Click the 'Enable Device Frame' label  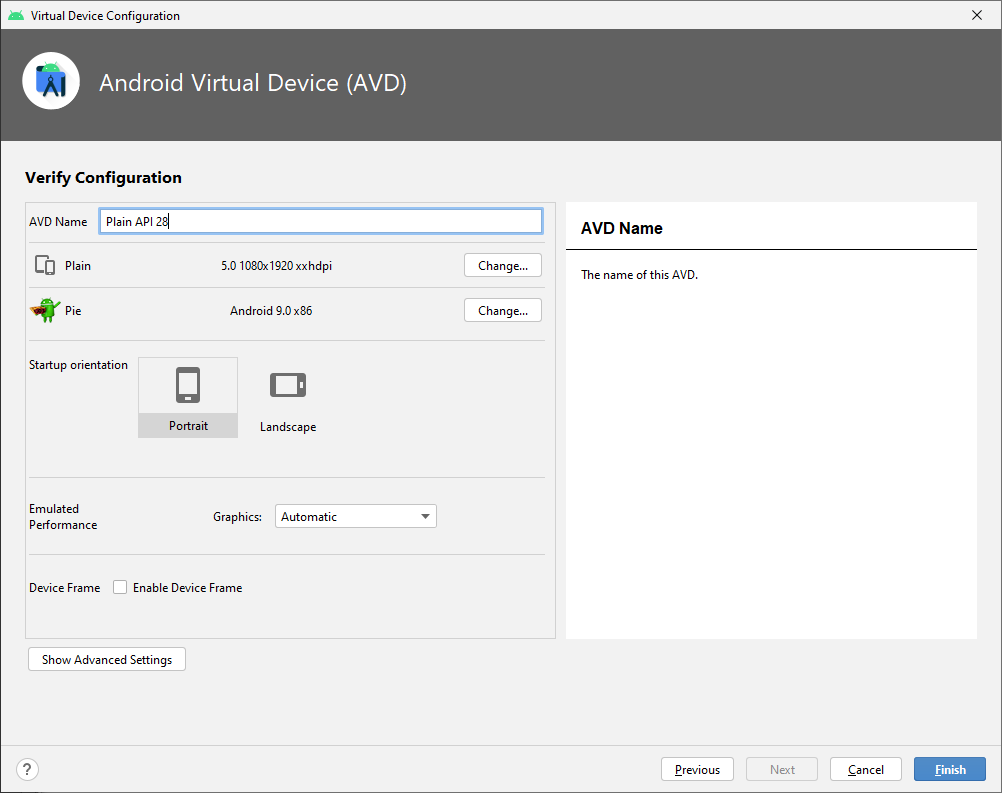(x=187, y=588)
